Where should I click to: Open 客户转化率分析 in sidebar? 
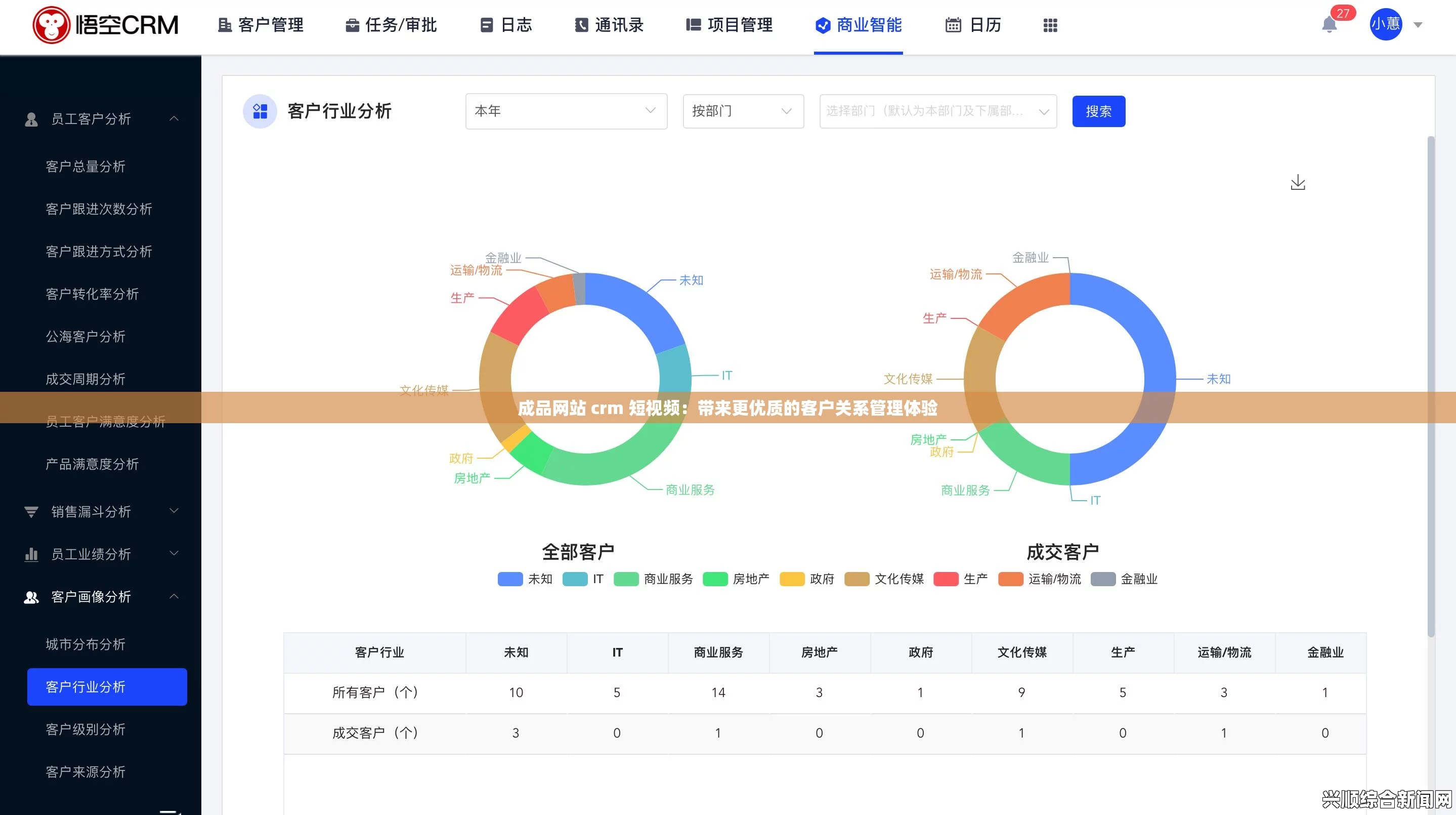(92, 294)
